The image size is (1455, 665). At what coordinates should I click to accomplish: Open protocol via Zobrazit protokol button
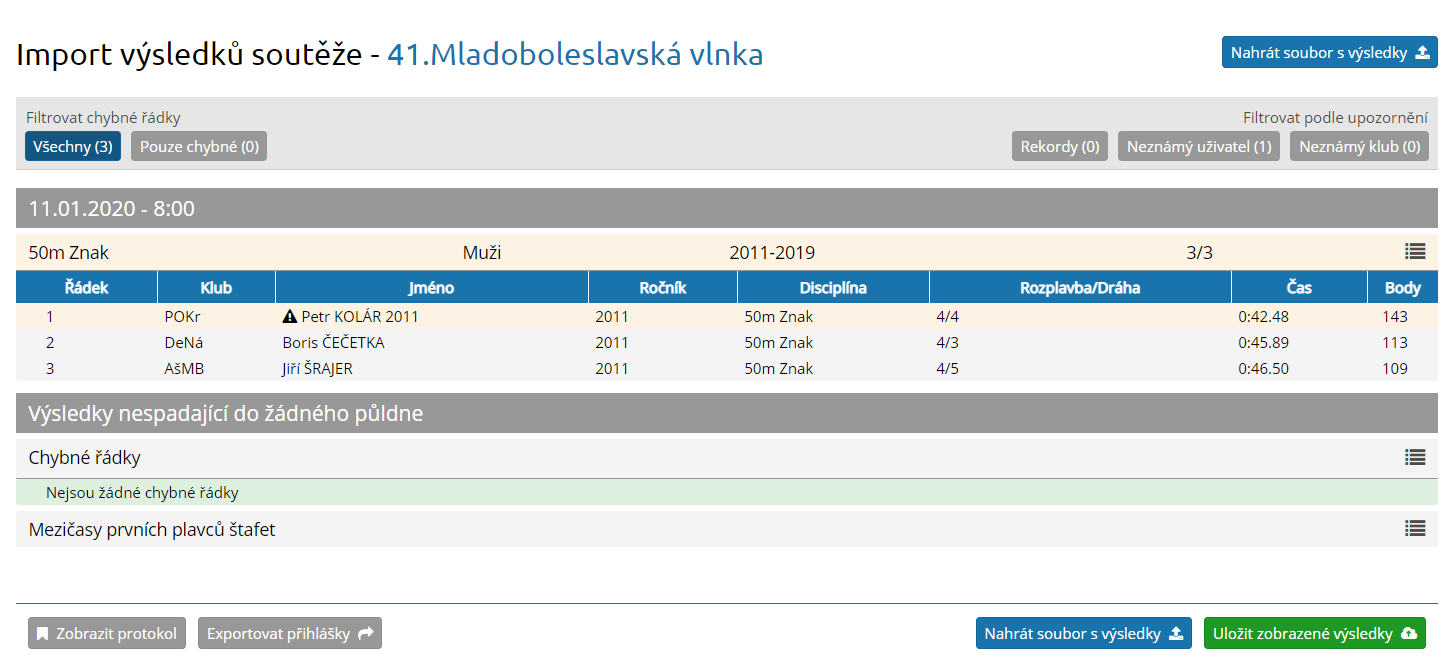107,634
